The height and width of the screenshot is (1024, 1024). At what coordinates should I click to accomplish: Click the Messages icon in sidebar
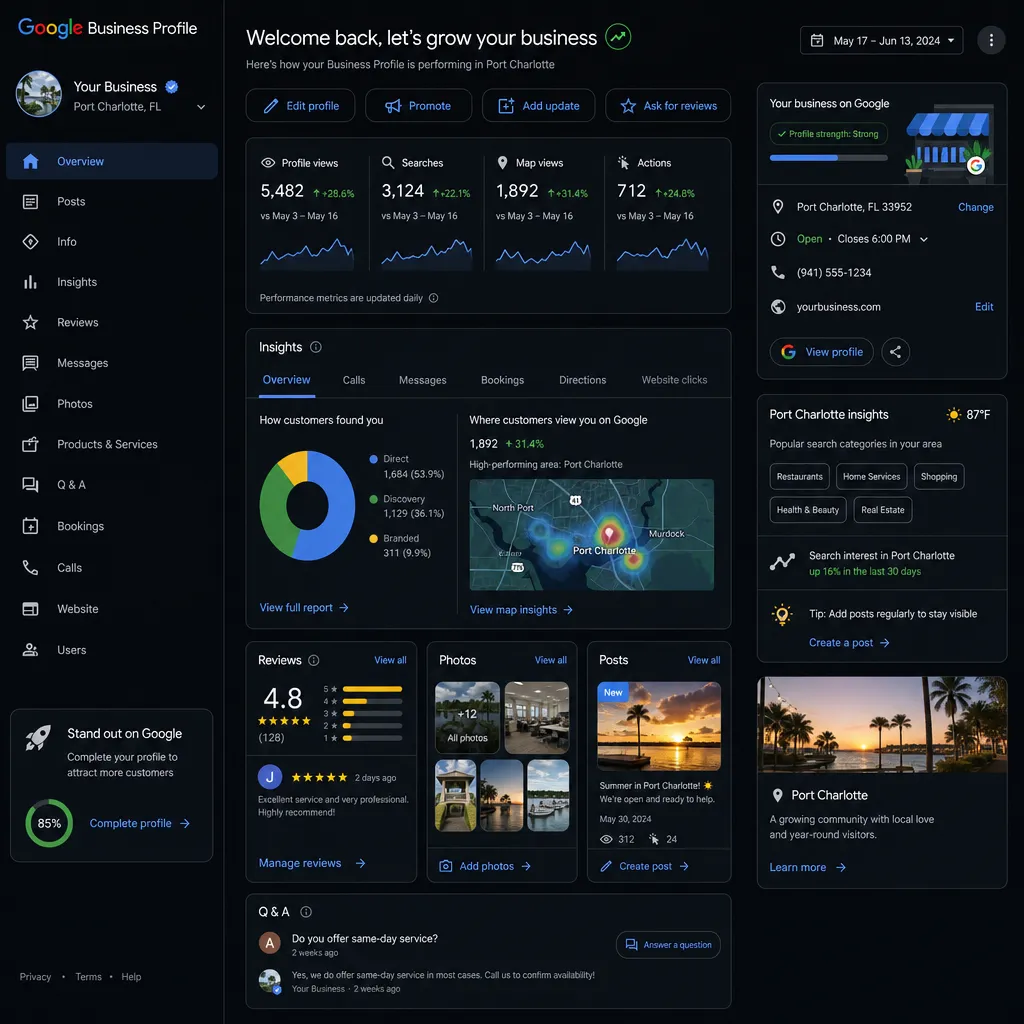coord(31,363)
